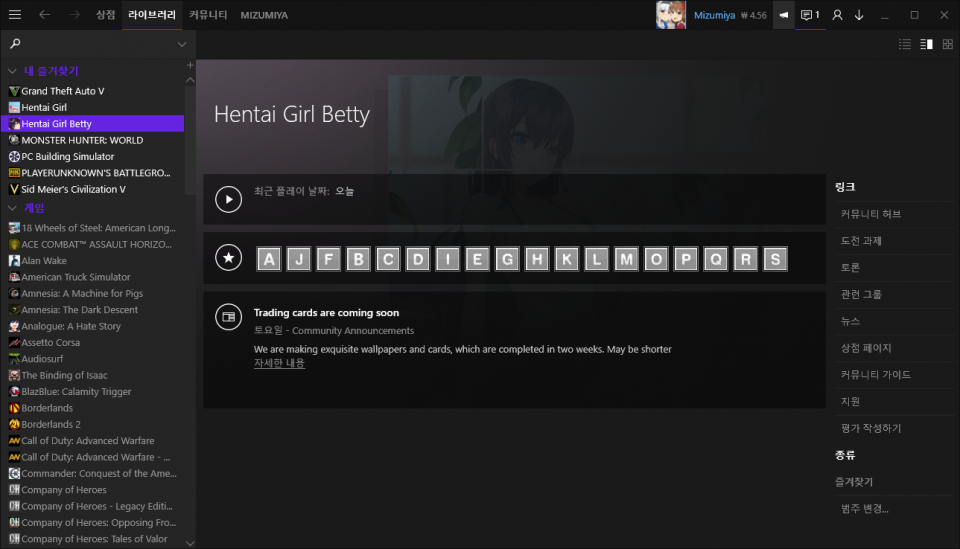
Task: Open 지원 support link
Action: [850, 401]
